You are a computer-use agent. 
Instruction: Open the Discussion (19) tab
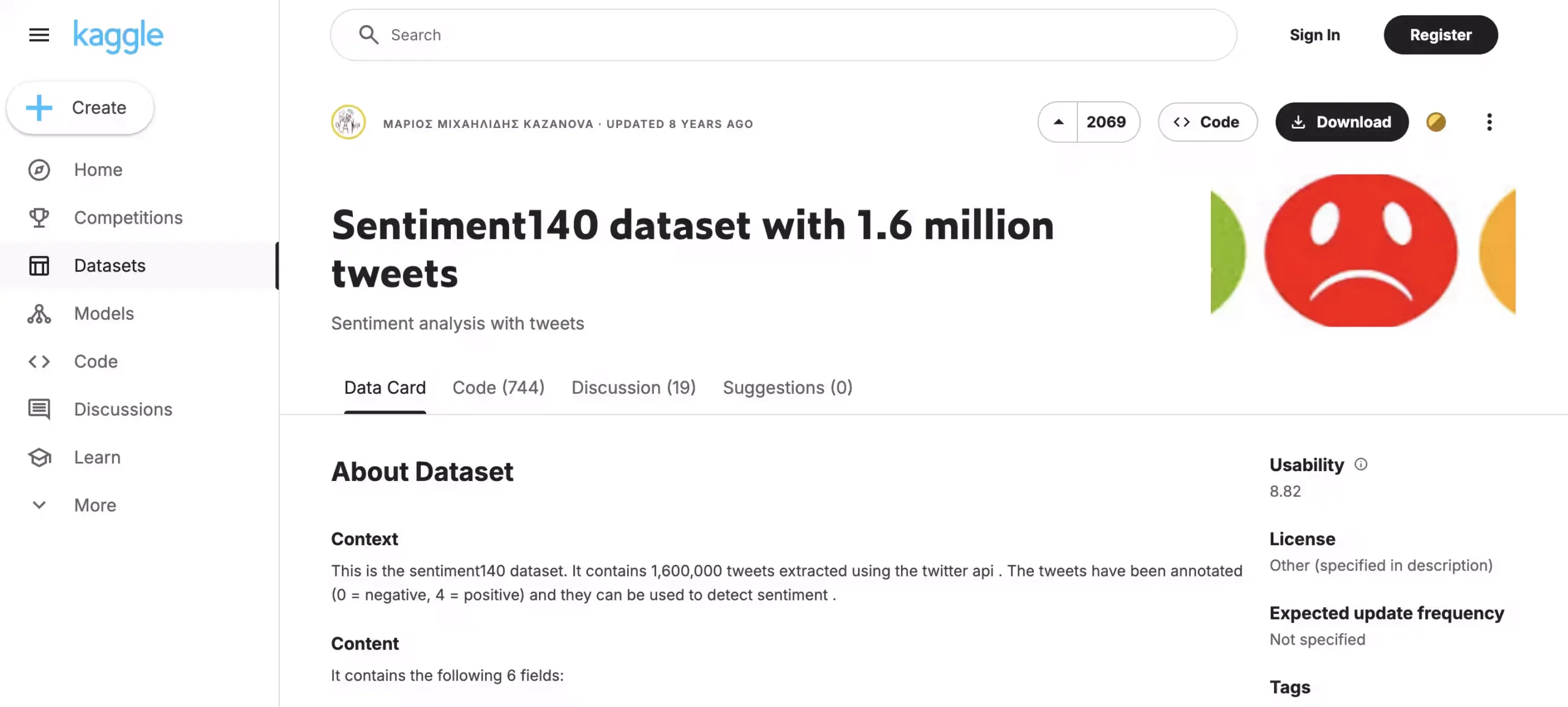tap(633, 387)
